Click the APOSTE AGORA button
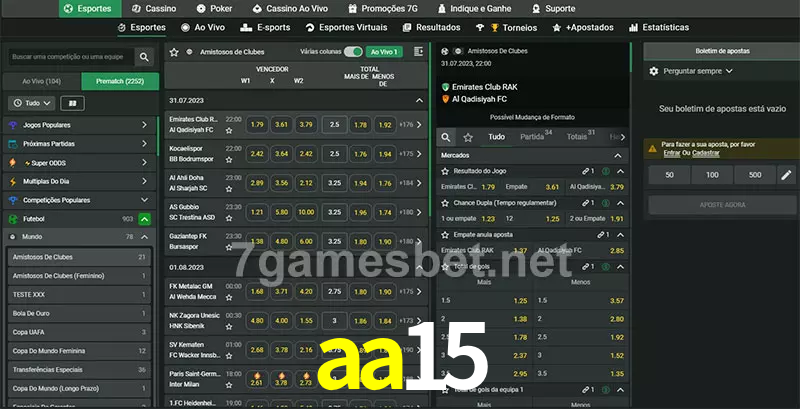The height and width of the screenshot is (409, 800). (x=722, y=205)
